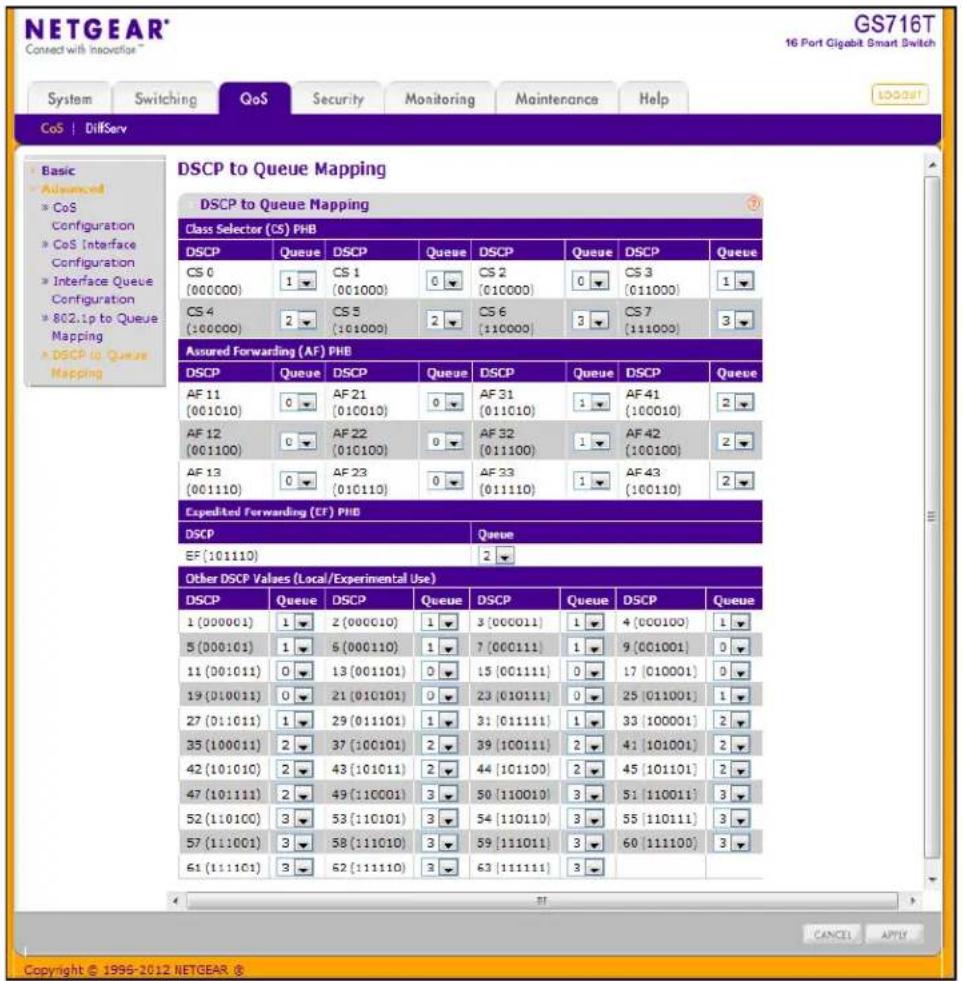
Task: Open queue dropdown for DSCP 35 (100011)
Action: click(295, 745)
